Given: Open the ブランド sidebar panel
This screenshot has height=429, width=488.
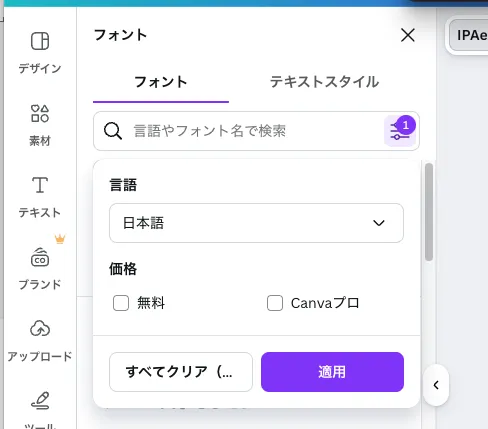Looking at the screenshot, I should pos(40,269).
